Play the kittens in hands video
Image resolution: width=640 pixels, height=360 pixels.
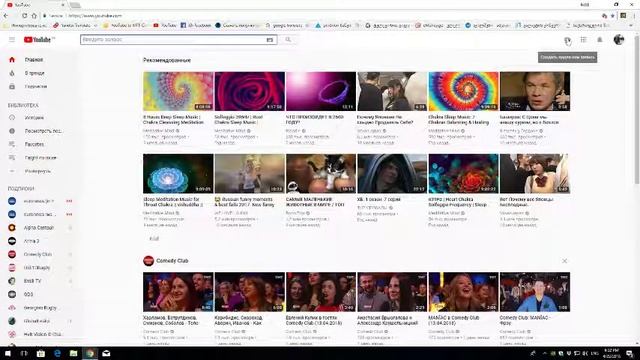coord(321,173)
